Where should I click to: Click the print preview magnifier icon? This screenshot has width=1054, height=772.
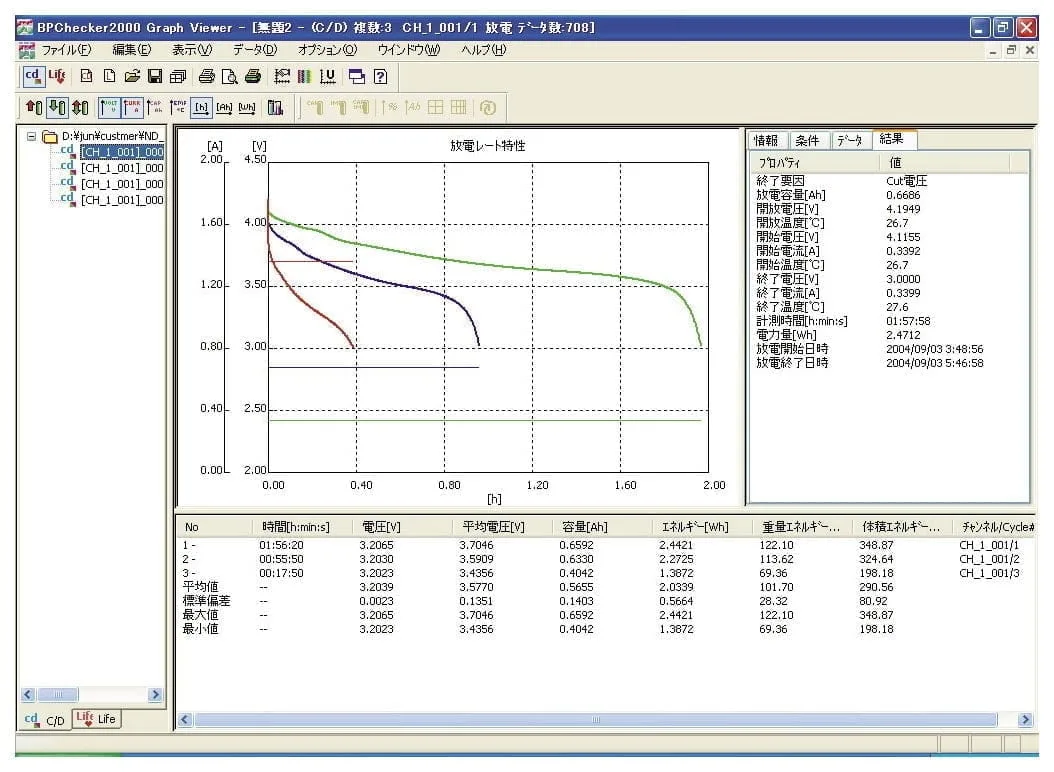click(230, 76)
